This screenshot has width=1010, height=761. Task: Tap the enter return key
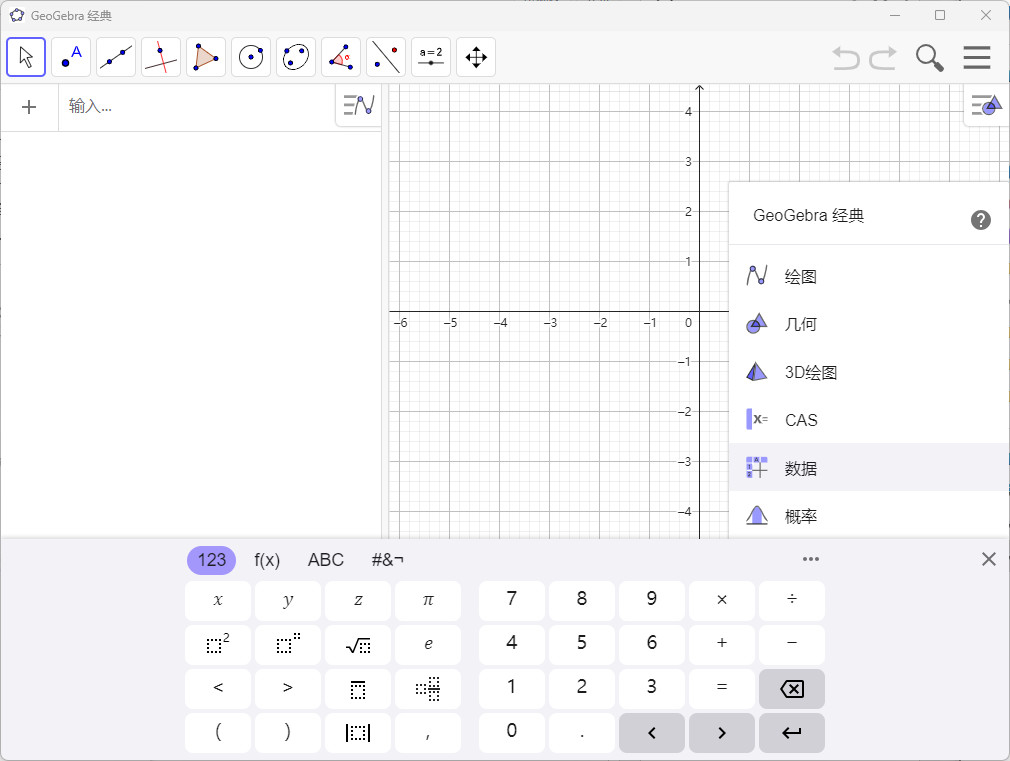click(792, 733)
